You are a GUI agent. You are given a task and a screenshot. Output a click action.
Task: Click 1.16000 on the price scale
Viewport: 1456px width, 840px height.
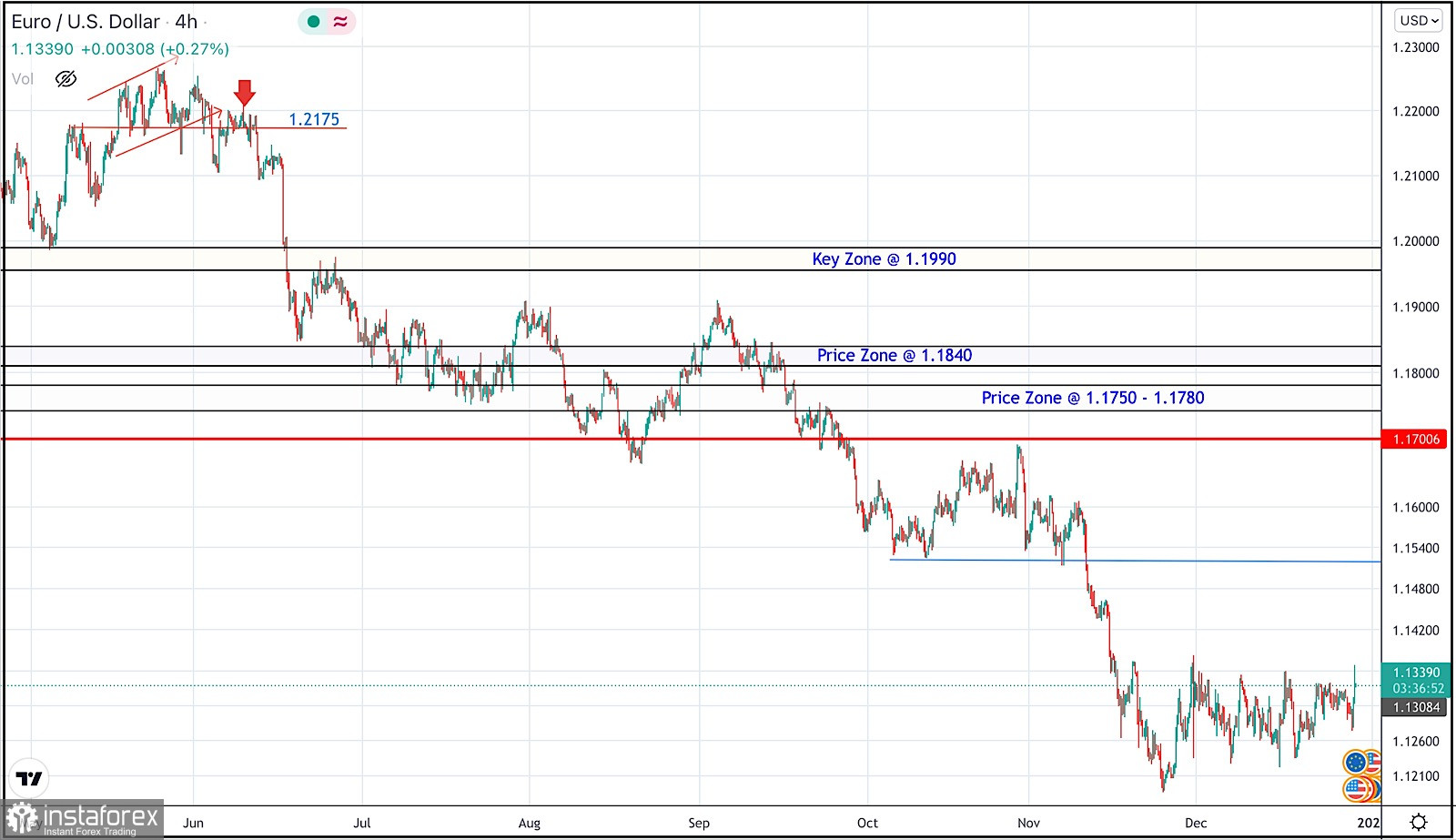[1416, 507]
